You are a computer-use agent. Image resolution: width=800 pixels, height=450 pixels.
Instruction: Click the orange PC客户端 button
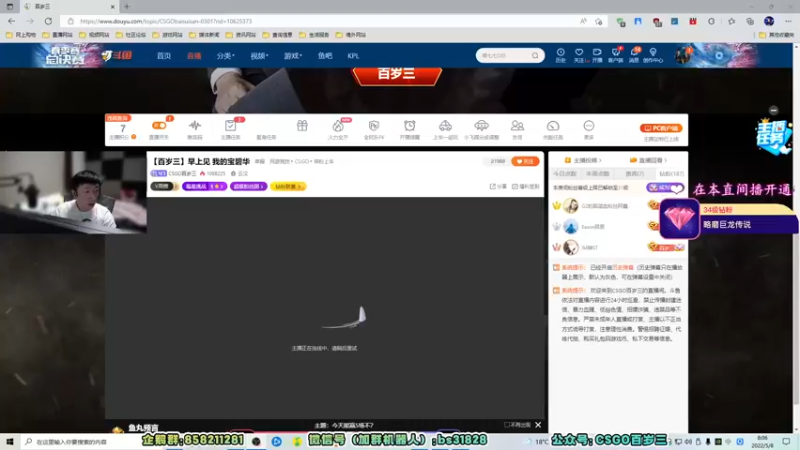(661, 128)
